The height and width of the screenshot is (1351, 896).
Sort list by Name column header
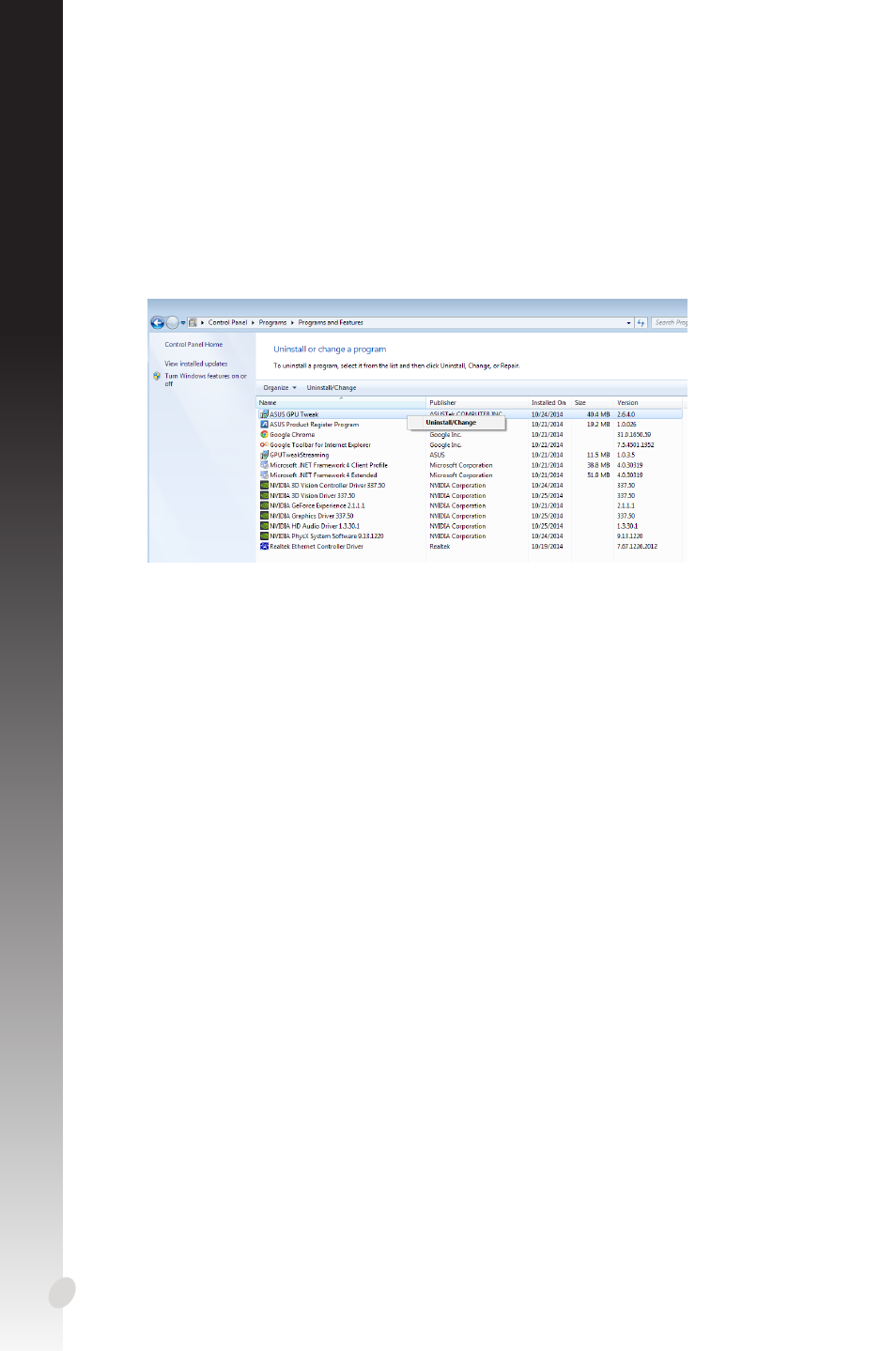[341, 402]
